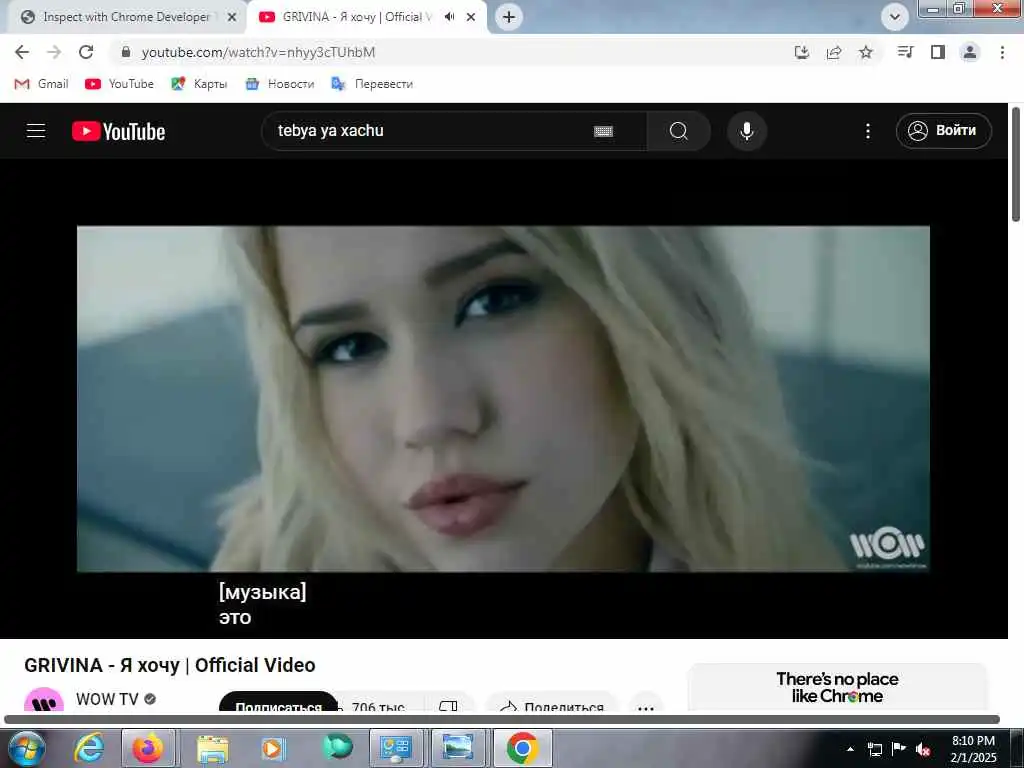View site info via the lock icon

tap(127, 52)
